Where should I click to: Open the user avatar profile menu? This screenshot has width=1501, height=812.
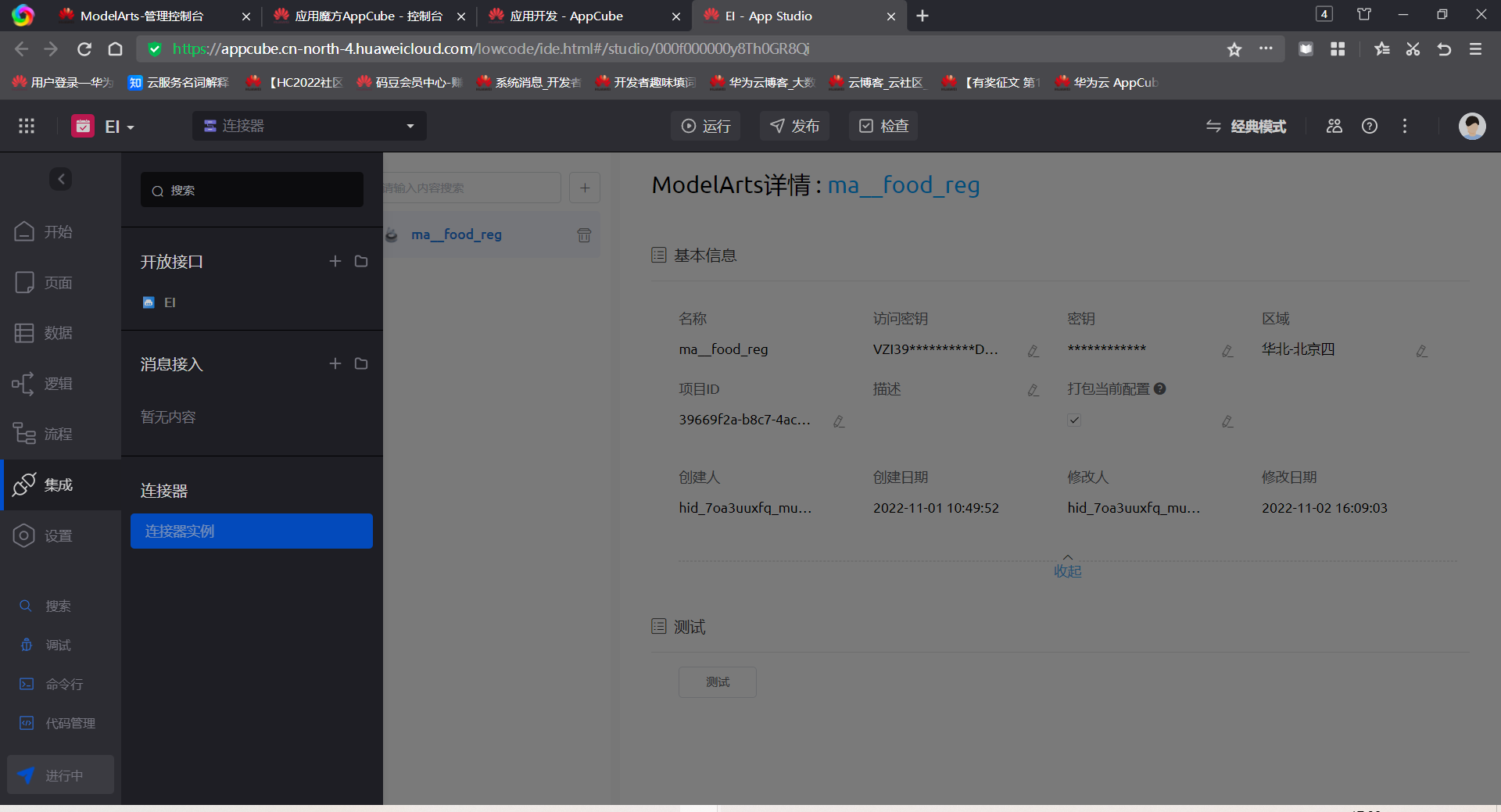coord(1472,126)
